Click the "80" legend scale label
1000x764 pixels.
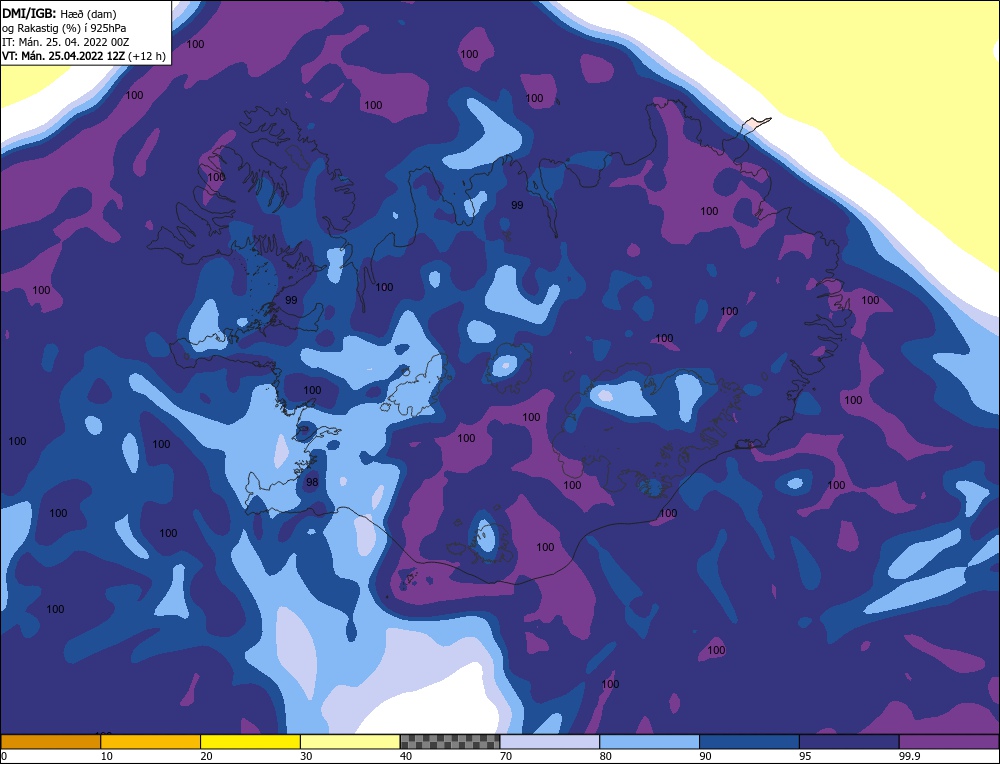pyautogui.click(x=606, y=756)
